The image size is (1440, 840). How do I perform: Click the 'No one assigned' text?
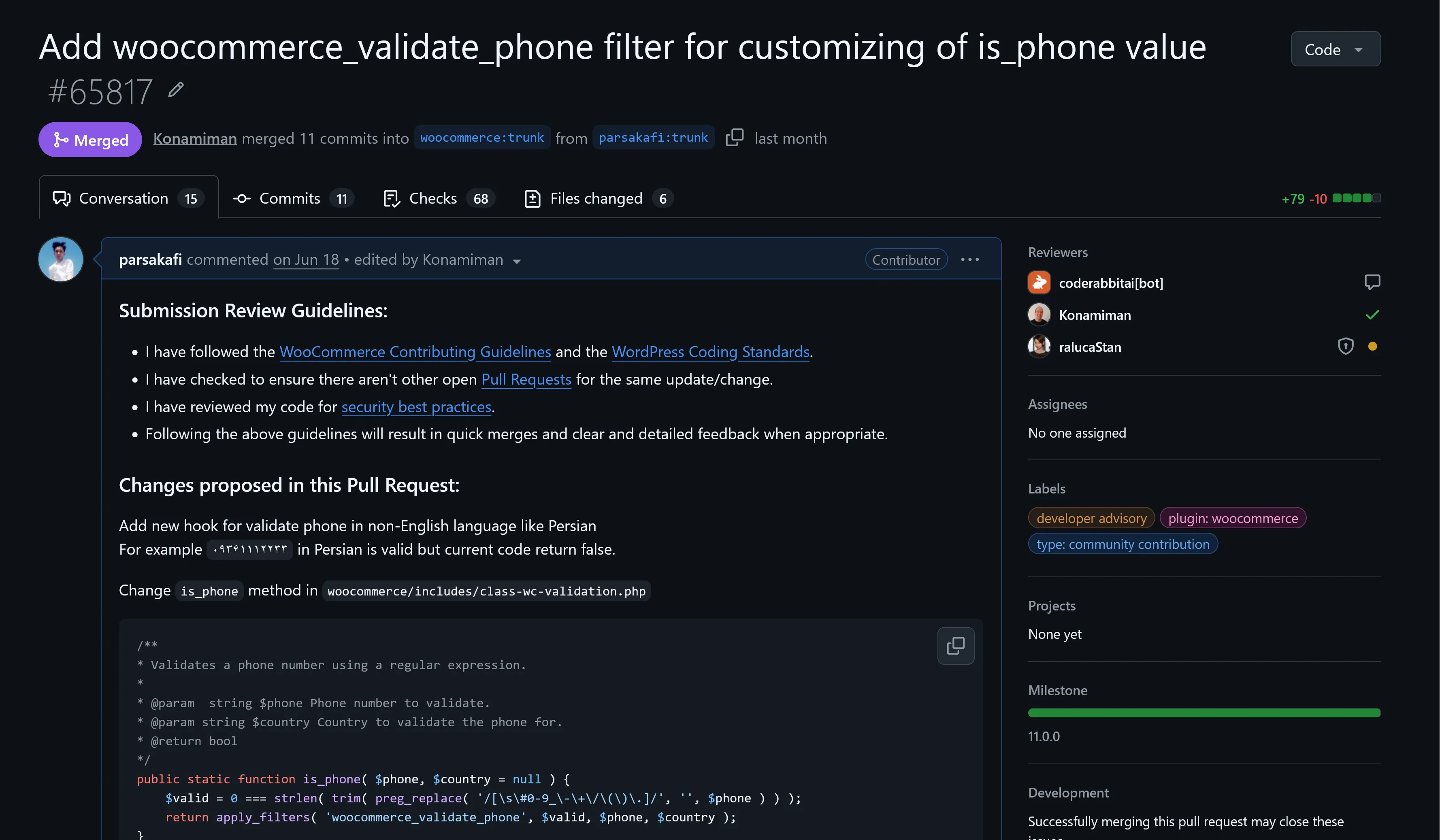tap(1077, 433)
